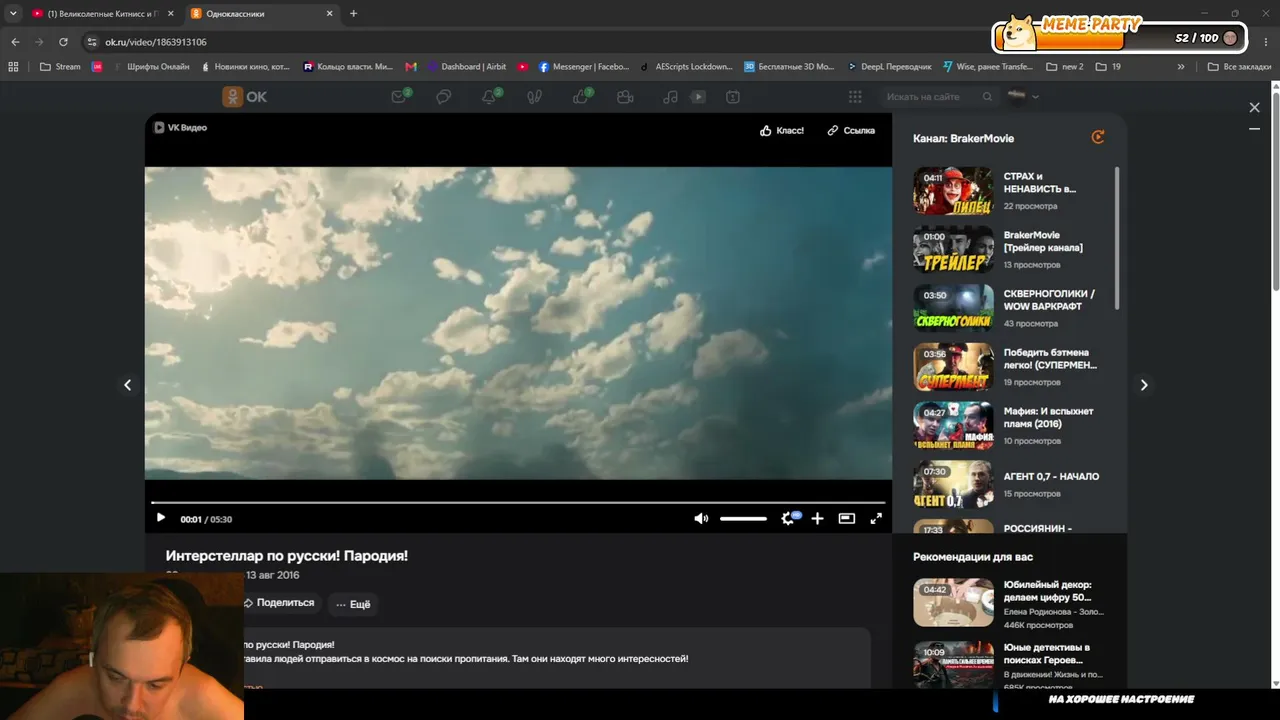Image resolution: width=1280 pixels, height=720 pixels.
Task: Open OK marks thumbs-up icon
Action: [x=581, y=96]
